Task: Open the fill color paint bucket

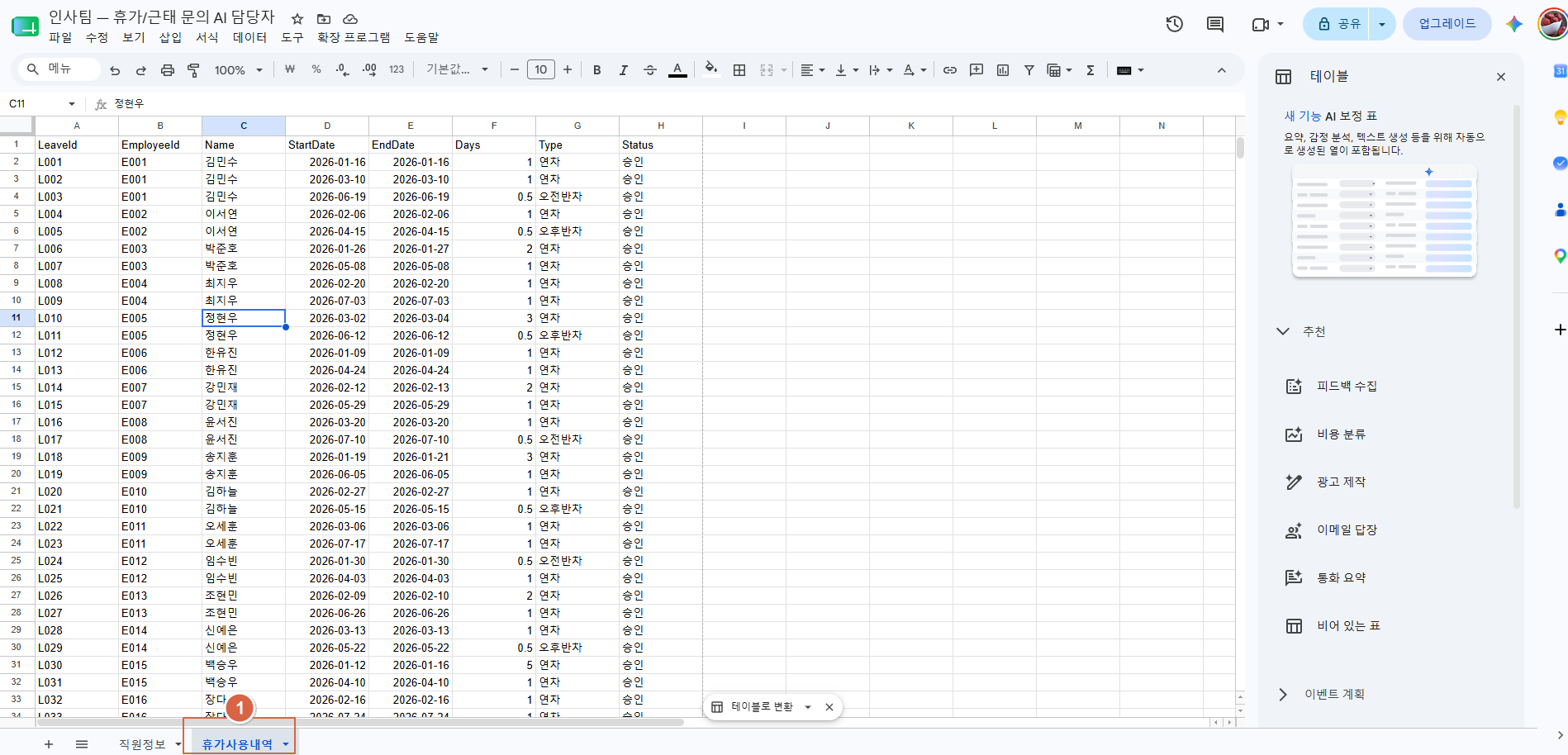Action: [x=710, y=69]
